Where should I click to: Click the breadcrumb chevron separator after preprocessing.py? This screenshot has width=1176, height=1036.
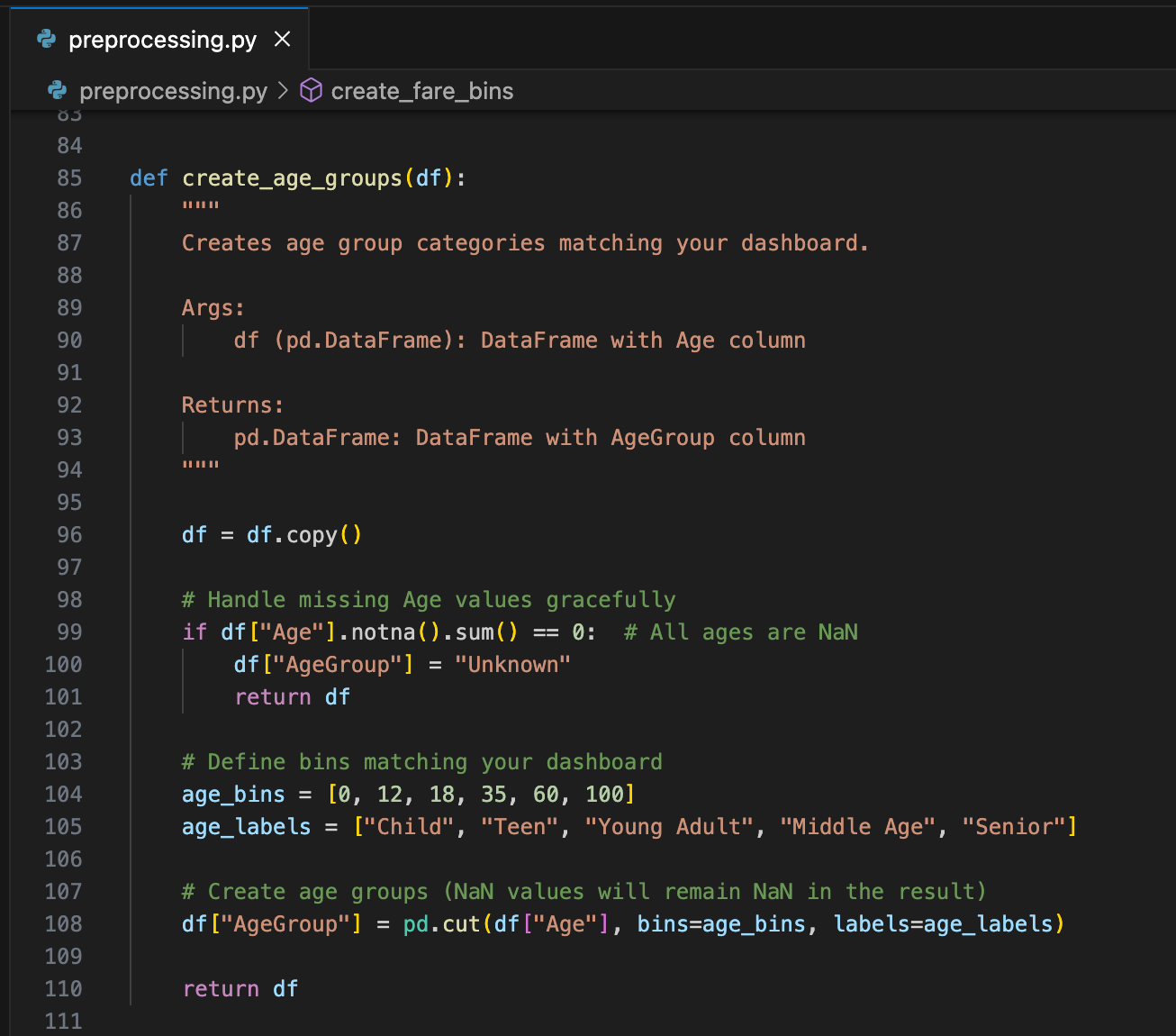284,91
